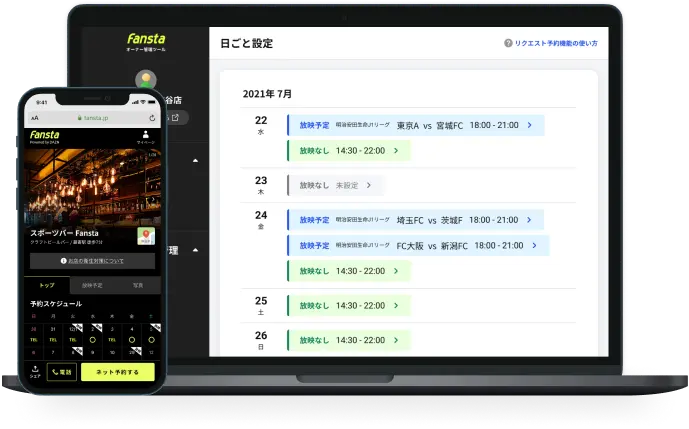This screenshot has height=429, width=689.
Task: Open the FC大阪 vs 新潟FC chevron
Action: tap(534, 245)
